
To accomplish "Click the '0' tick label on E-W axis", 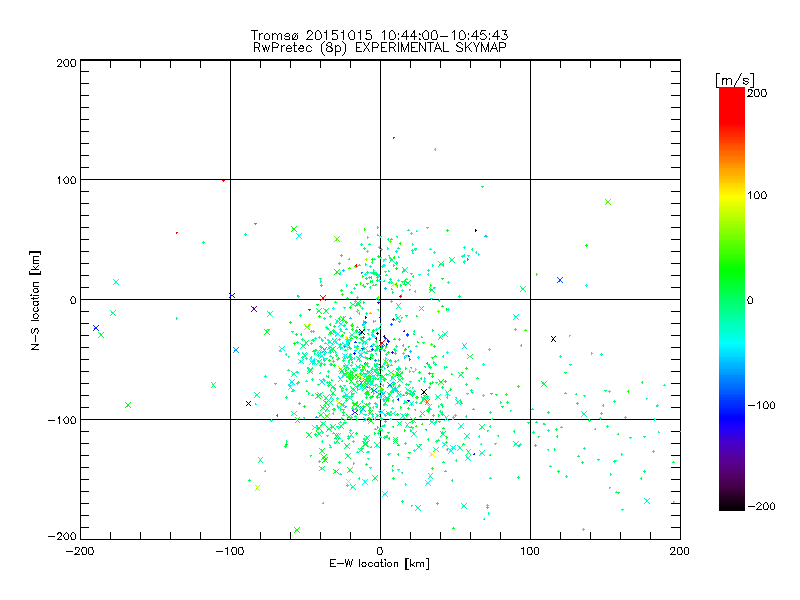I will (380, 551).
